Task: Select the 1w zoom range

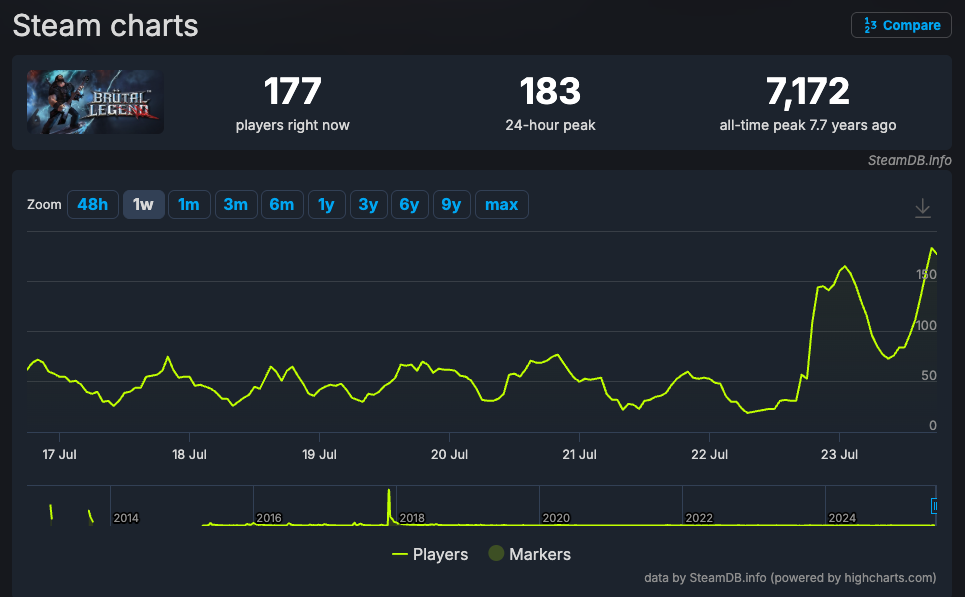Action: click(x=143, y=204)
